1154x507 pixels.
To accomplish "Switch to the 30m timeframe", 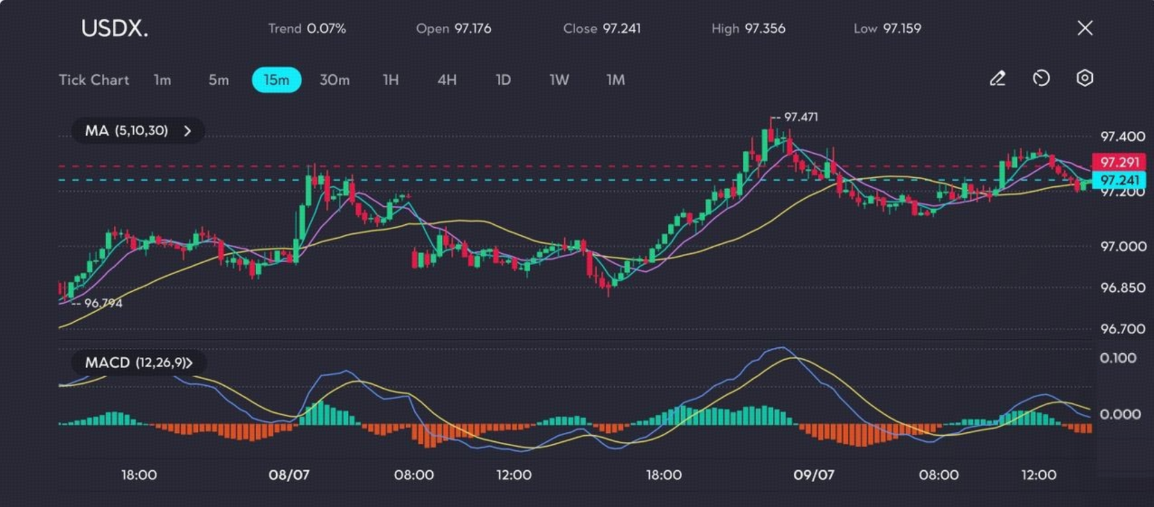I will coord(334,80).
